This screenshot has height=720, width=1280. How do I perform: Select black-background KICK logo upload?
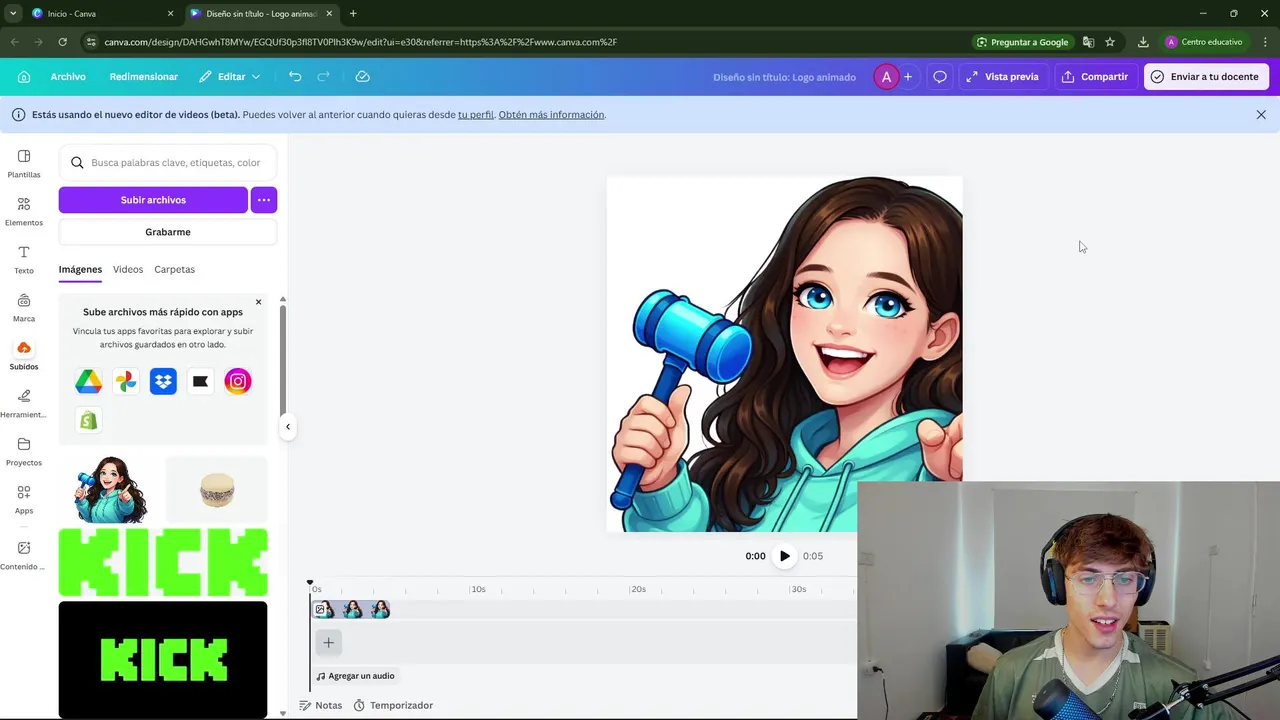tap(163, 660)
